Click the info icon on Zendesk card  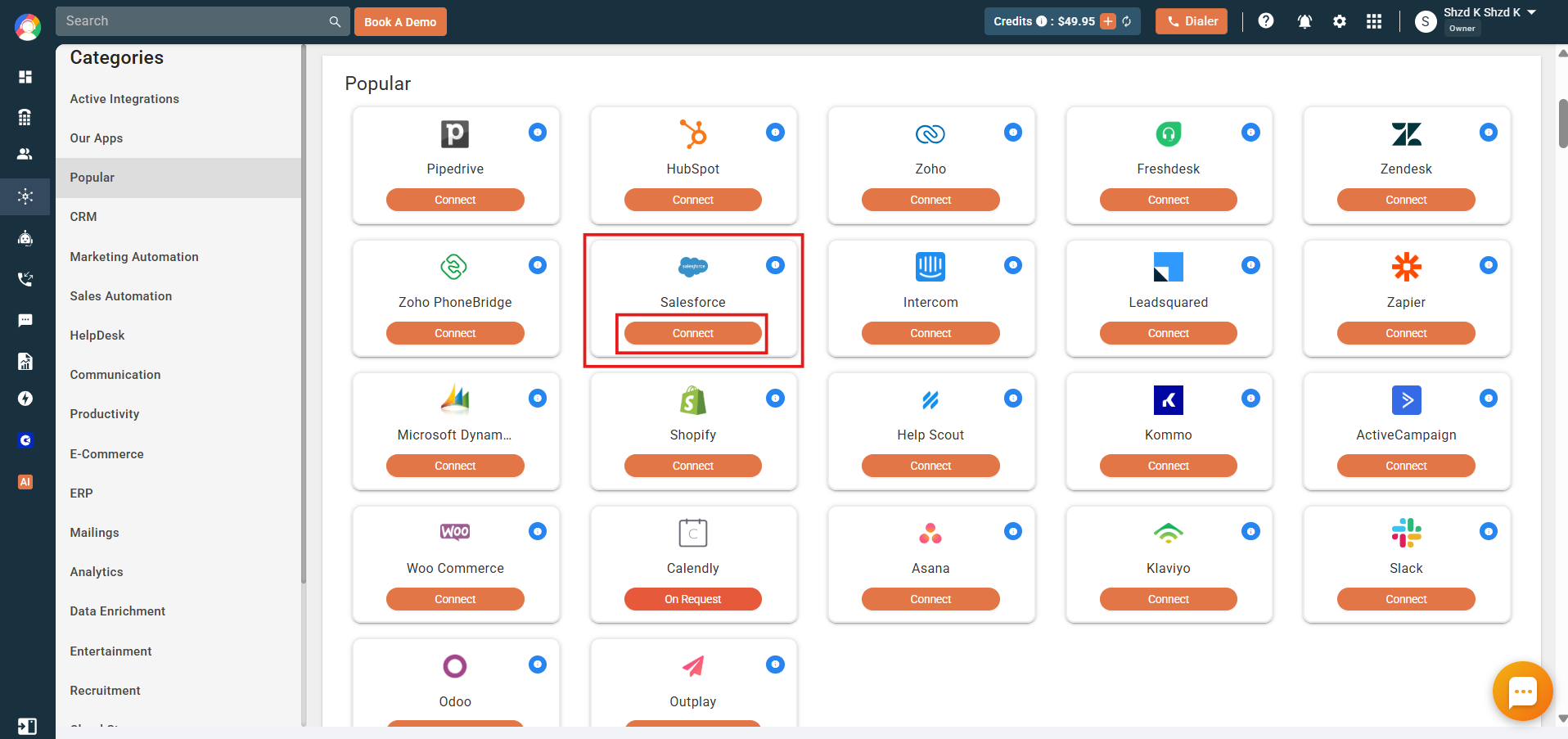pos(1489,132)
